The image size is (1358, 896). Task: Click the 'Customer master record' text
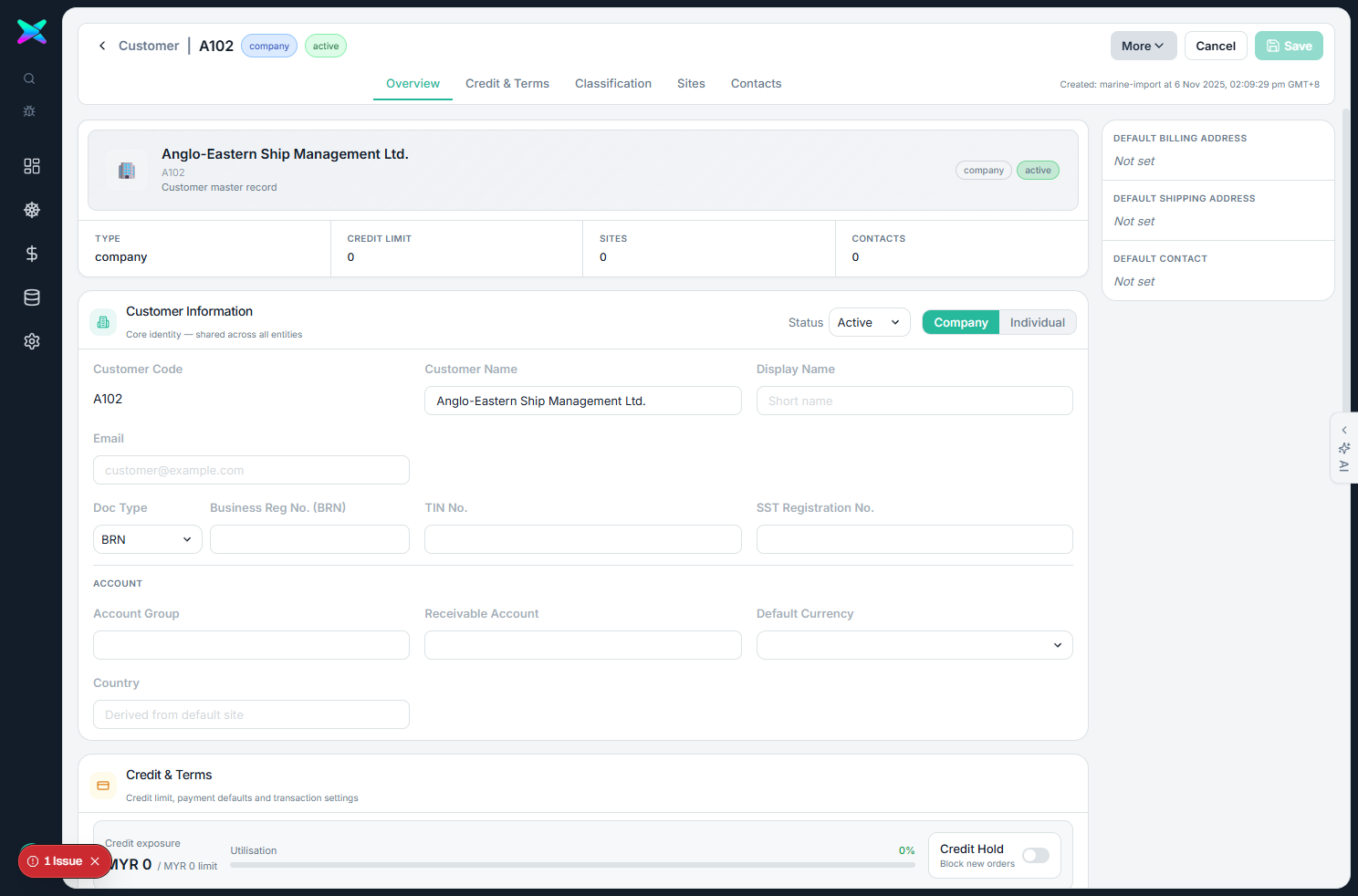click(219, 187)
